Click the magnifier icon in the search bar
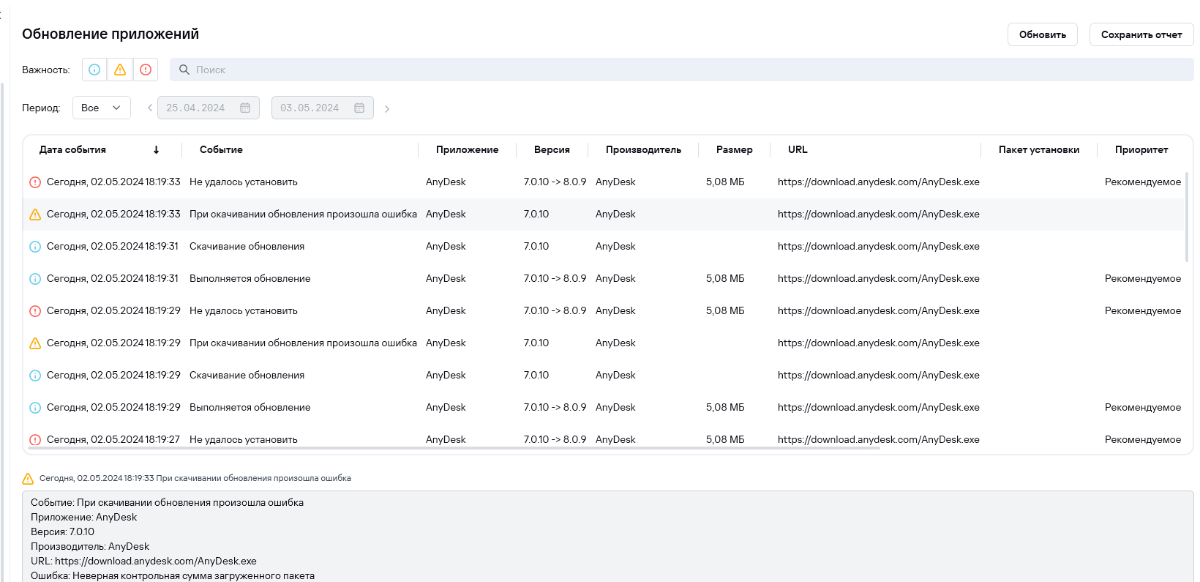The image size is (1200, 582). (184, 70)
